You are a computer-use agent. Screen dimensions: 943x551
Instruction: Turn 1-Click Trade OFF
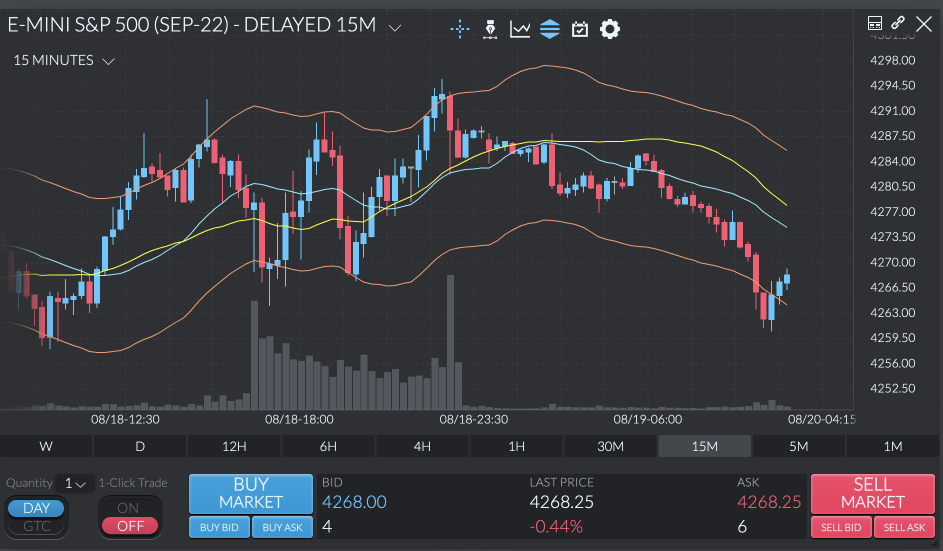[130, 526]
